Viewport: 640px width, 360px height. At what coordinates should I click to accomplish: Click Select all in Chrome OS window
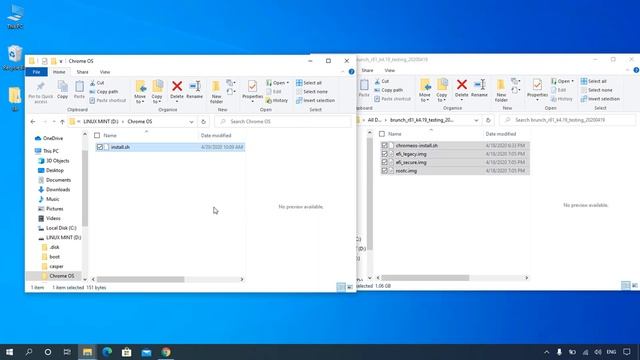tap(309, 83)
